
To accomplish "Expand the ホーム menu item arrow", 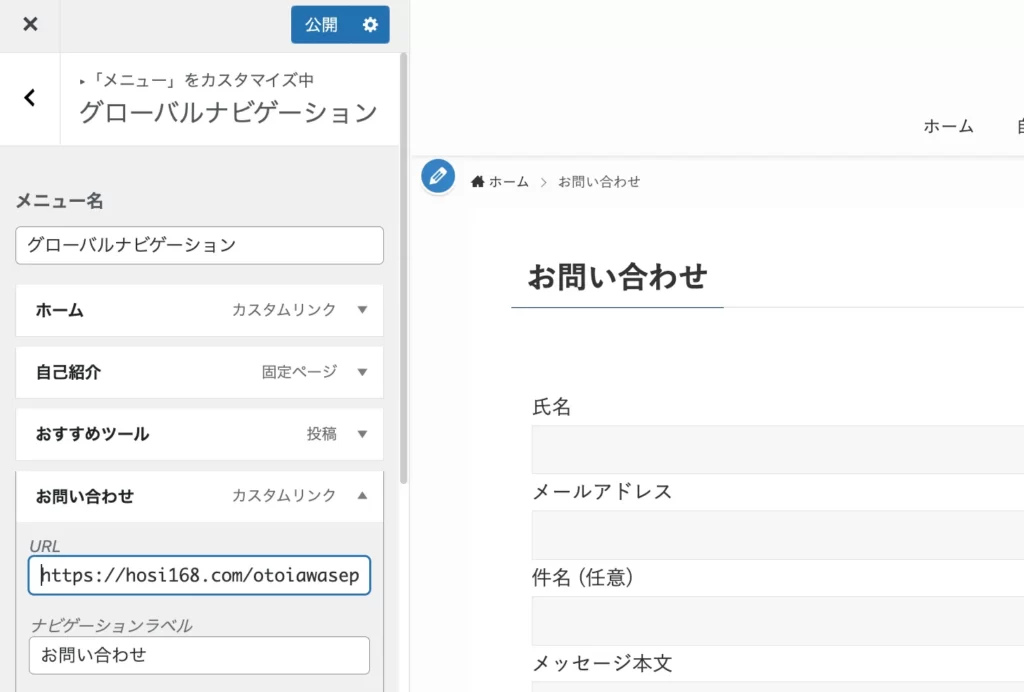I will (x=362, y=310).
